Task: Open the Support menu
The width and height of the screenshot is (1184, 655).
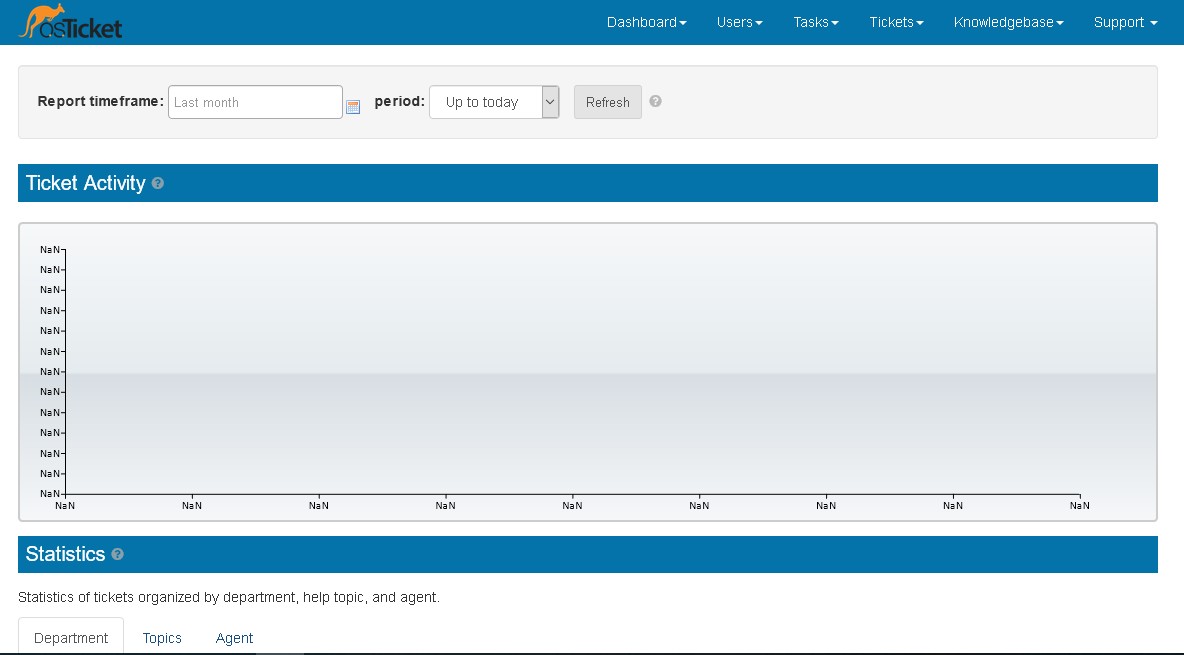Action: tap(1125, 23)
